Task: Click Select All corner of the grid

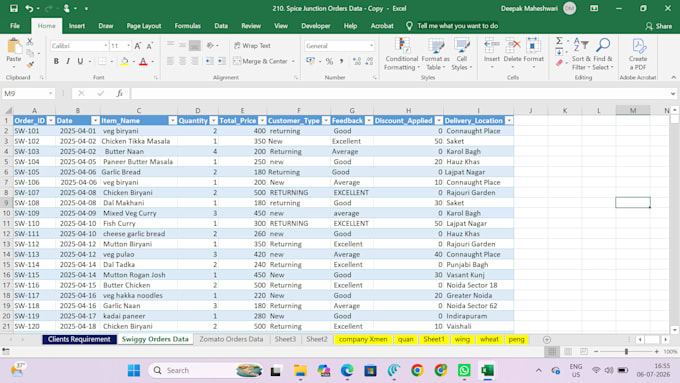Action: coord(7,111)
